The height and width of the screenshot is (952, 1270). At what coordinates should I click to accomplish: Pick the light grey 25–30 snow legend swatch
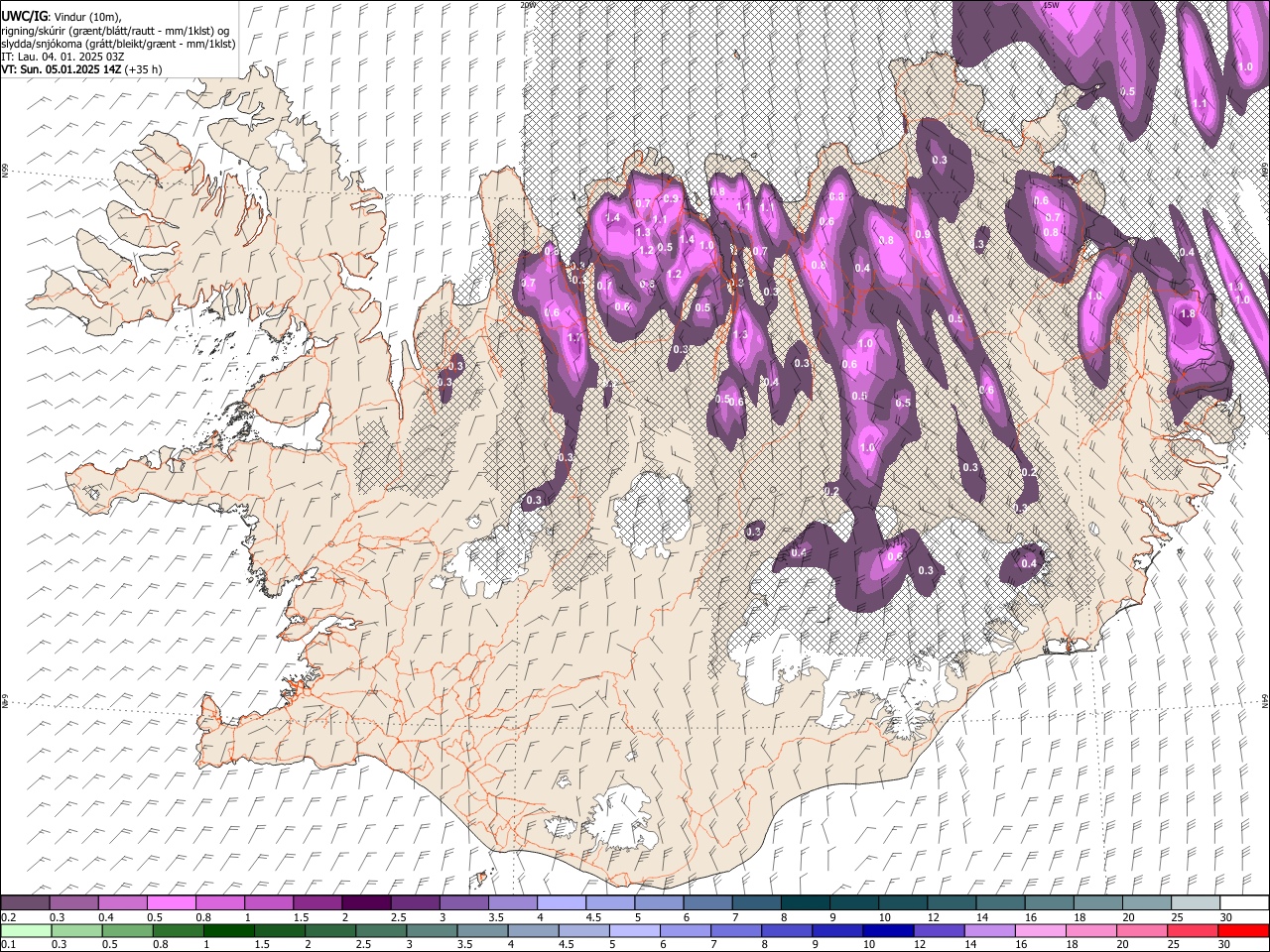(1195, 902)
